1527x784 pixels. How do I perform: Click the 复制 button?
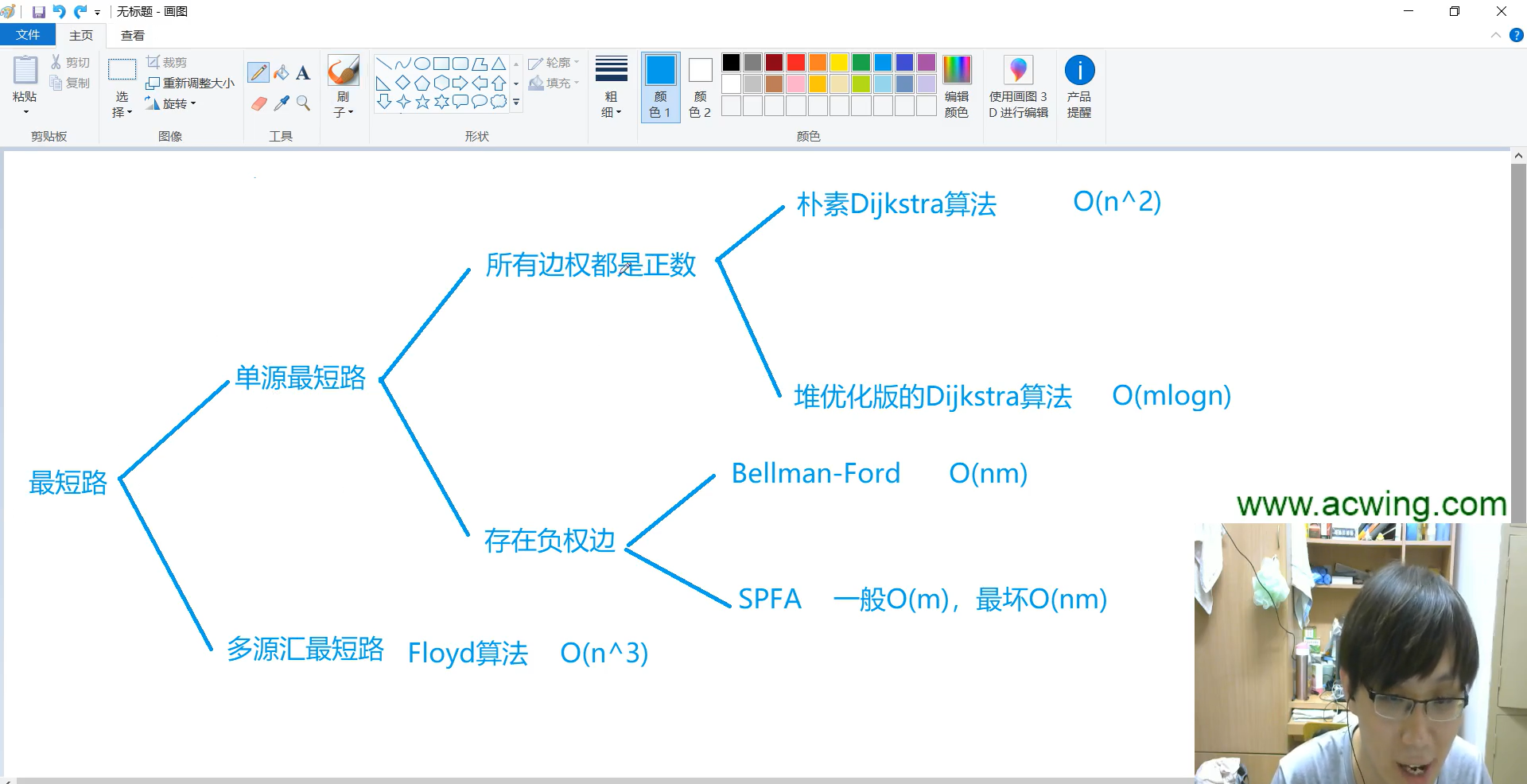70,83
